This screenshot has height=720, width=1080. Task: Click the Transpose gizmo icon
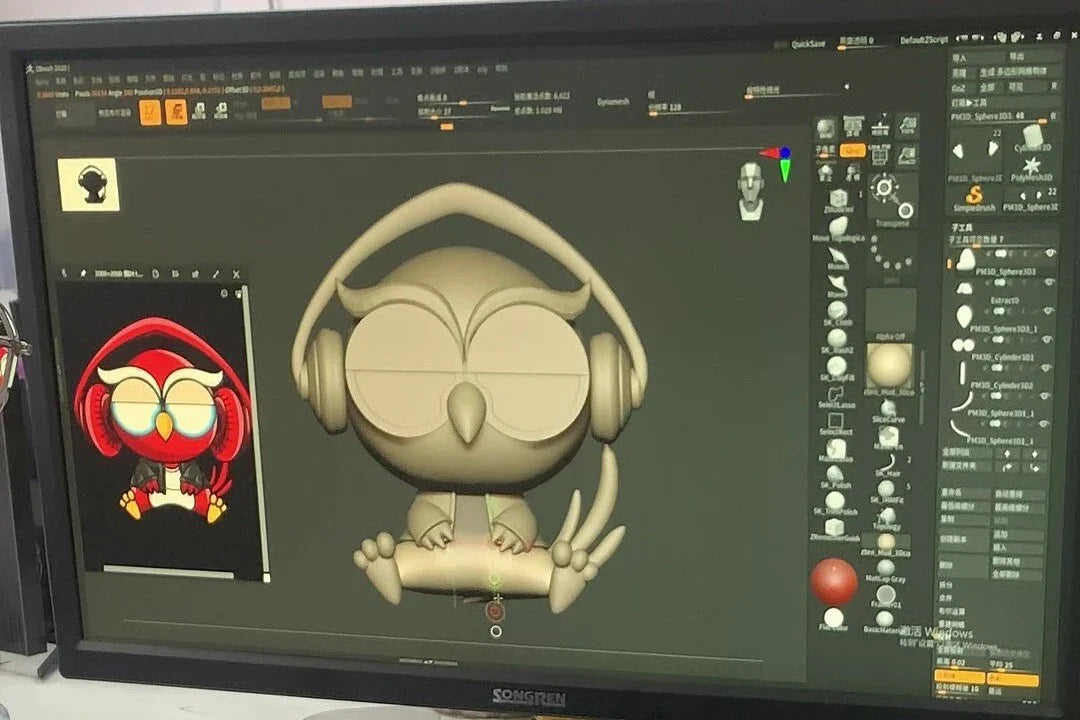click(891, 197)
